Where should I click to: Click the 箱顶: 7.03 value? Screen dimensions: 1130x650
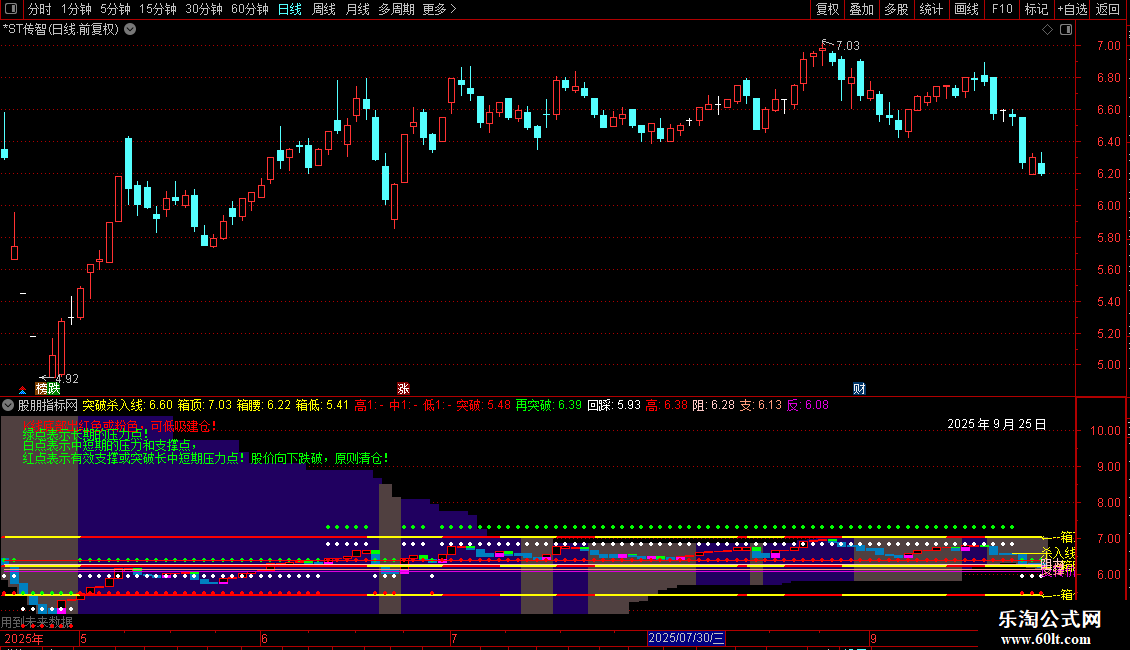point(205,405)
